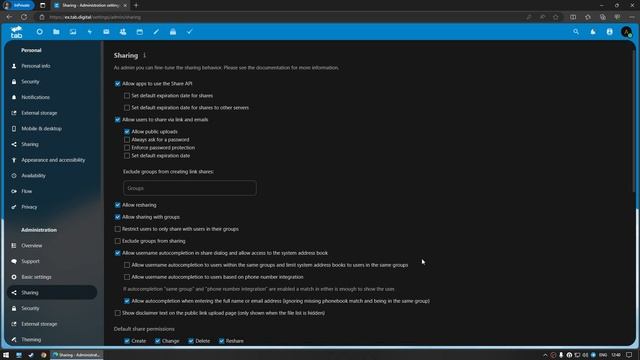This screenshot has height=360, width=640.
Task: Go back with the browser back arrow
Action: pyautogui.click(x=9, y=17)
